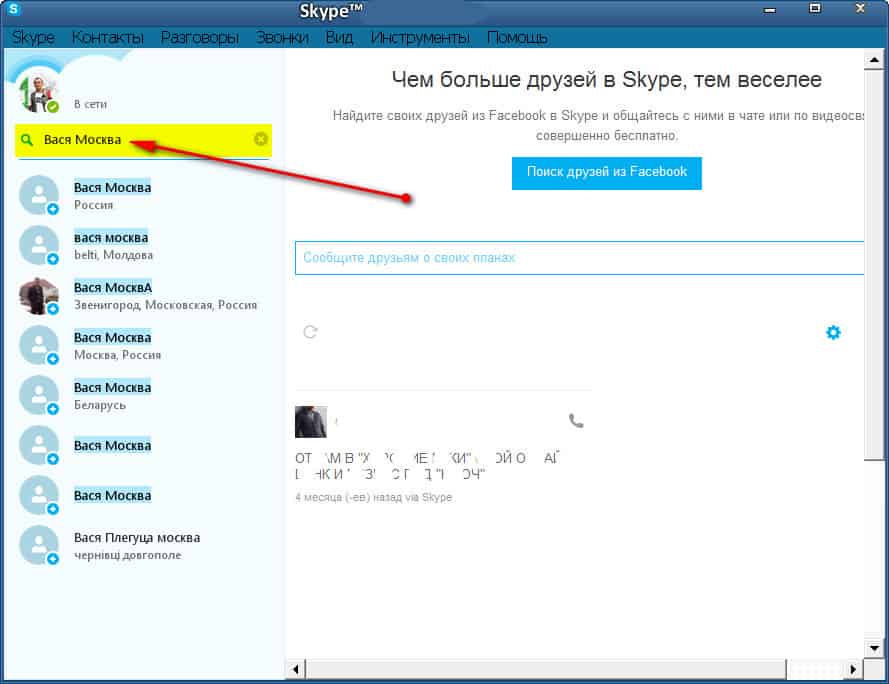Open the Skype menu

click(x=33, y=37)
